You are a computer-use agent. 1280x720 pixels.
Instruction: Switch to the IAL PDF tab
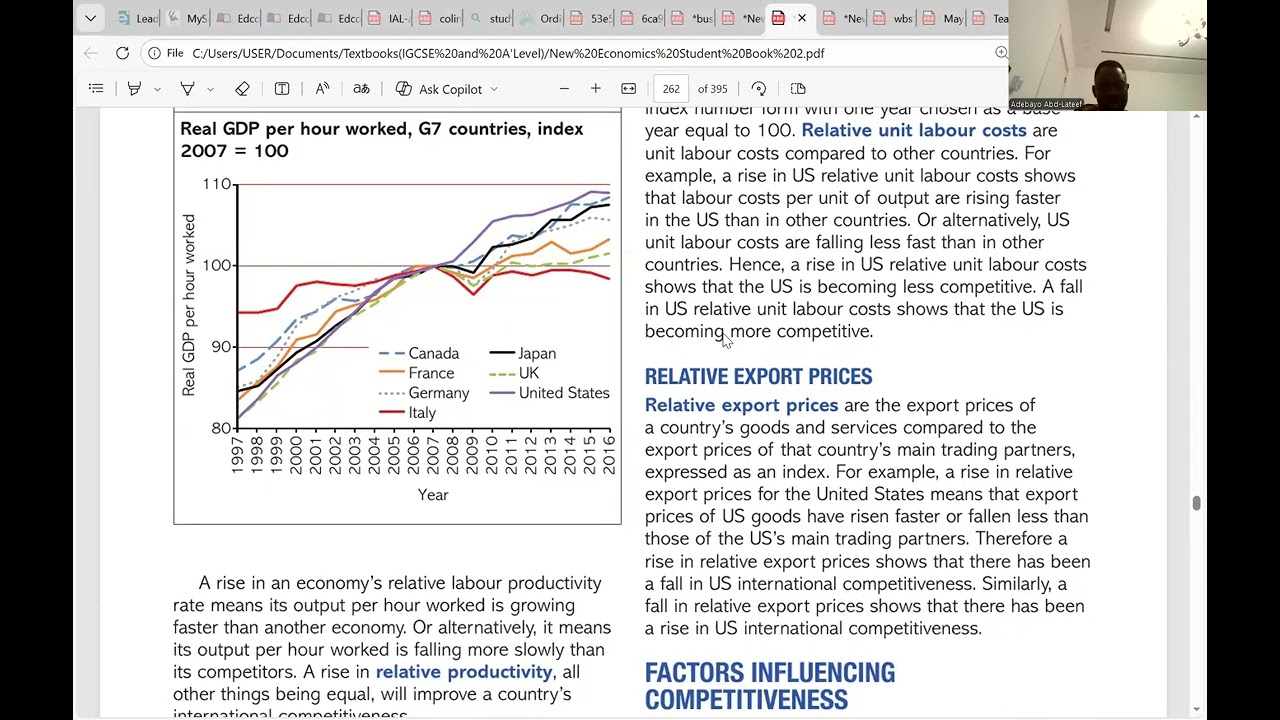(390, 18)
